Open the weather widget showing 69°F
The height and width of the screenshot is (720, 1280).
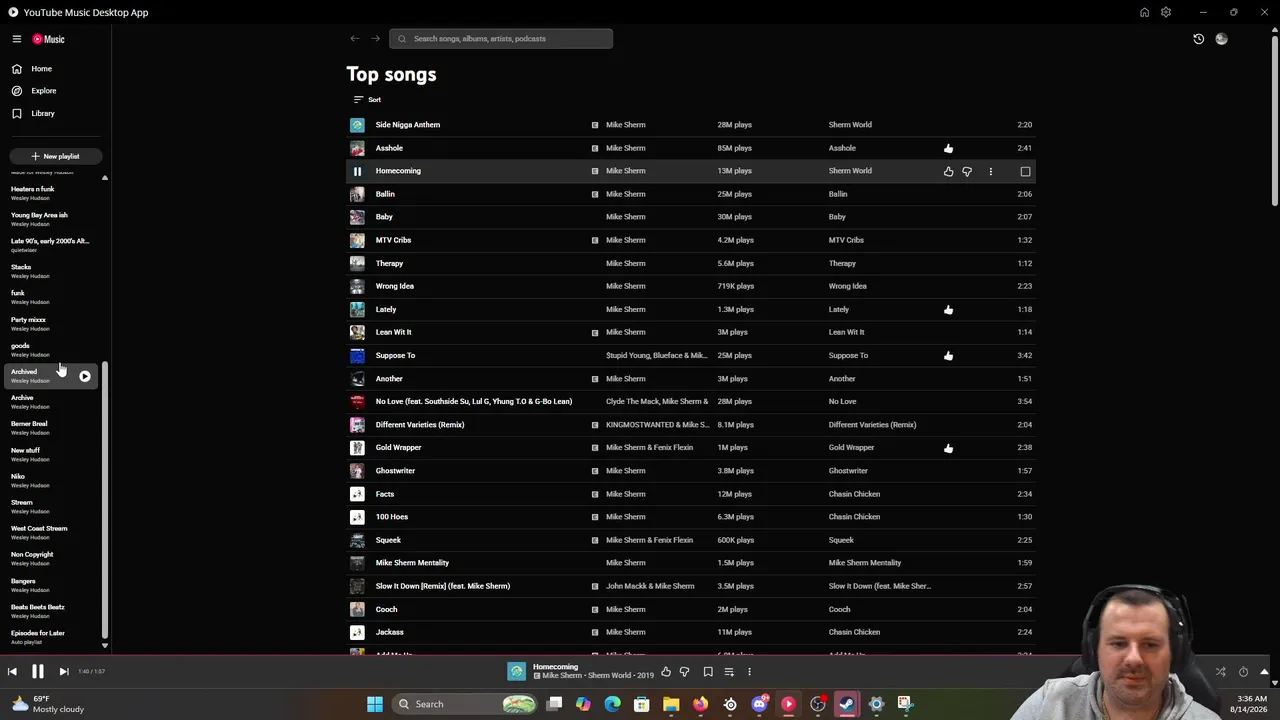click(47, 704)
